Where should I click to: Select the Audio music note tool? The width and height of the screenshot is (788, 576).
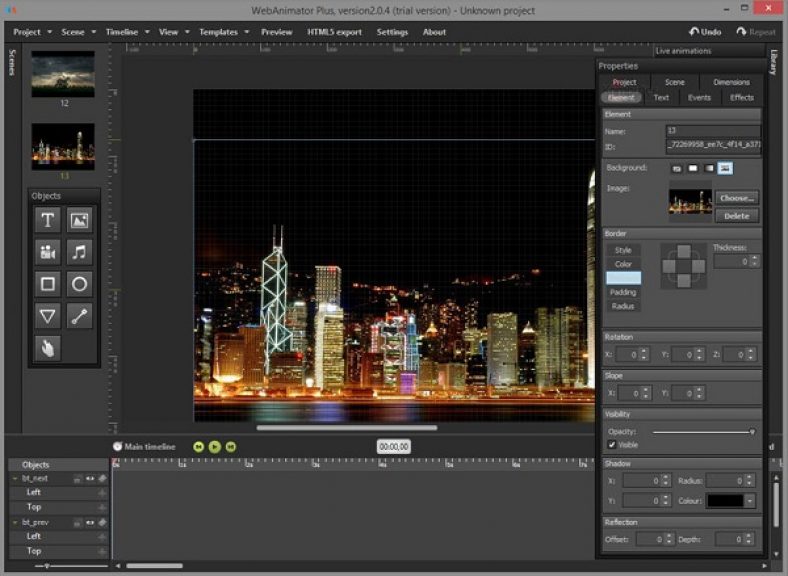coord(80,252)
